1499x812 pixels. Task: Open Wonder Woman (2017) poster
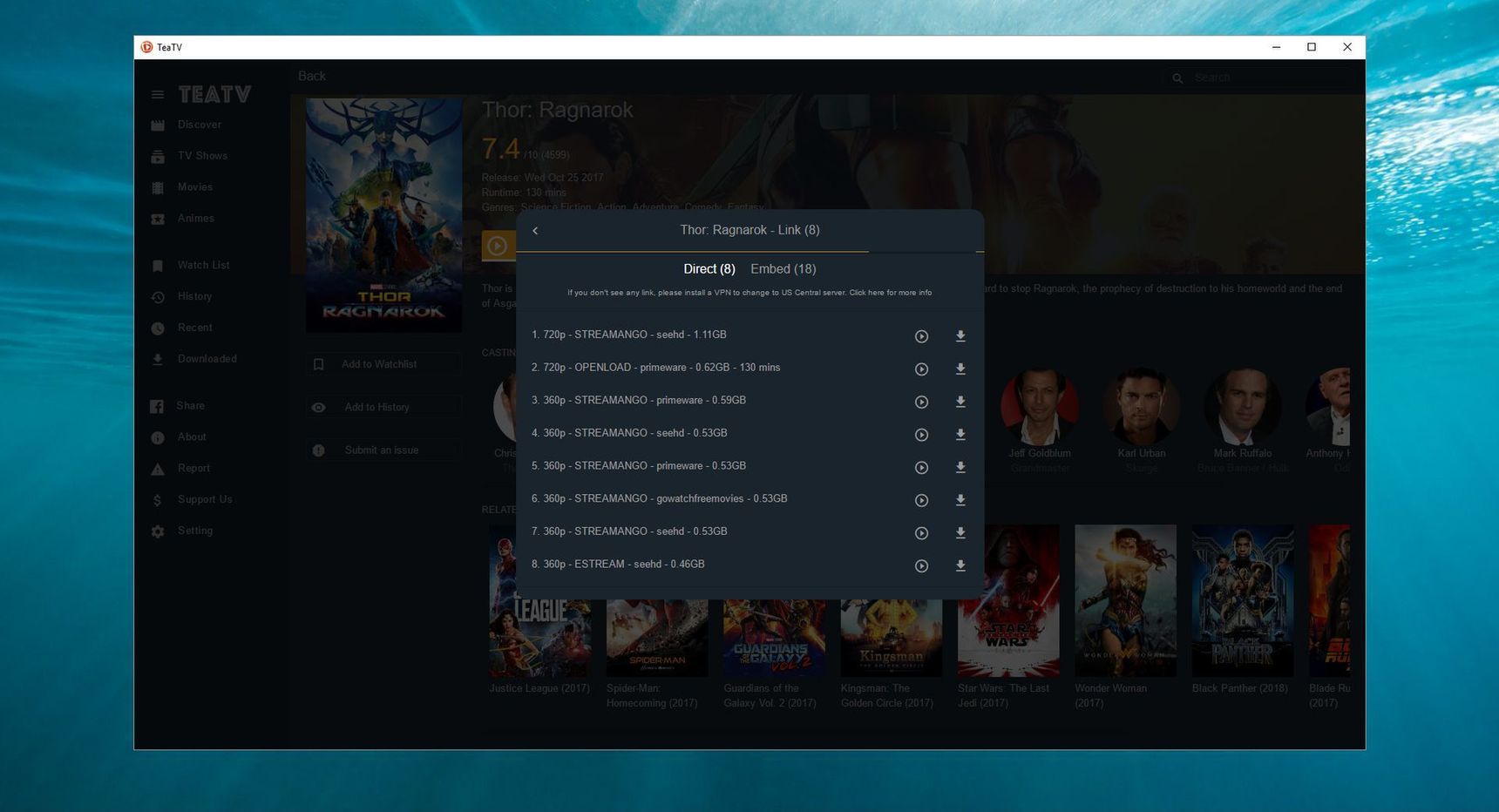coord(1125,600)
